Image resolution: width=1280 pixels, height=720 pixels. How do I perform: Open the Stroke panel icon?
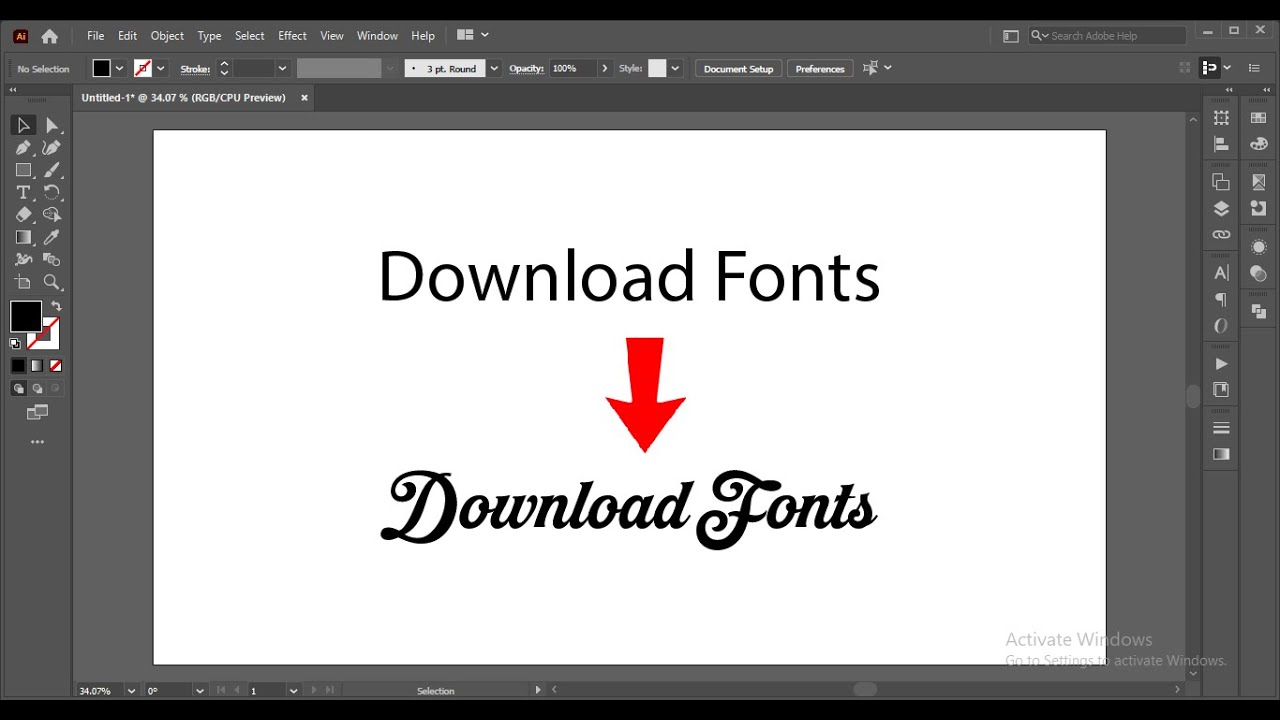(x=1221, y=428)
